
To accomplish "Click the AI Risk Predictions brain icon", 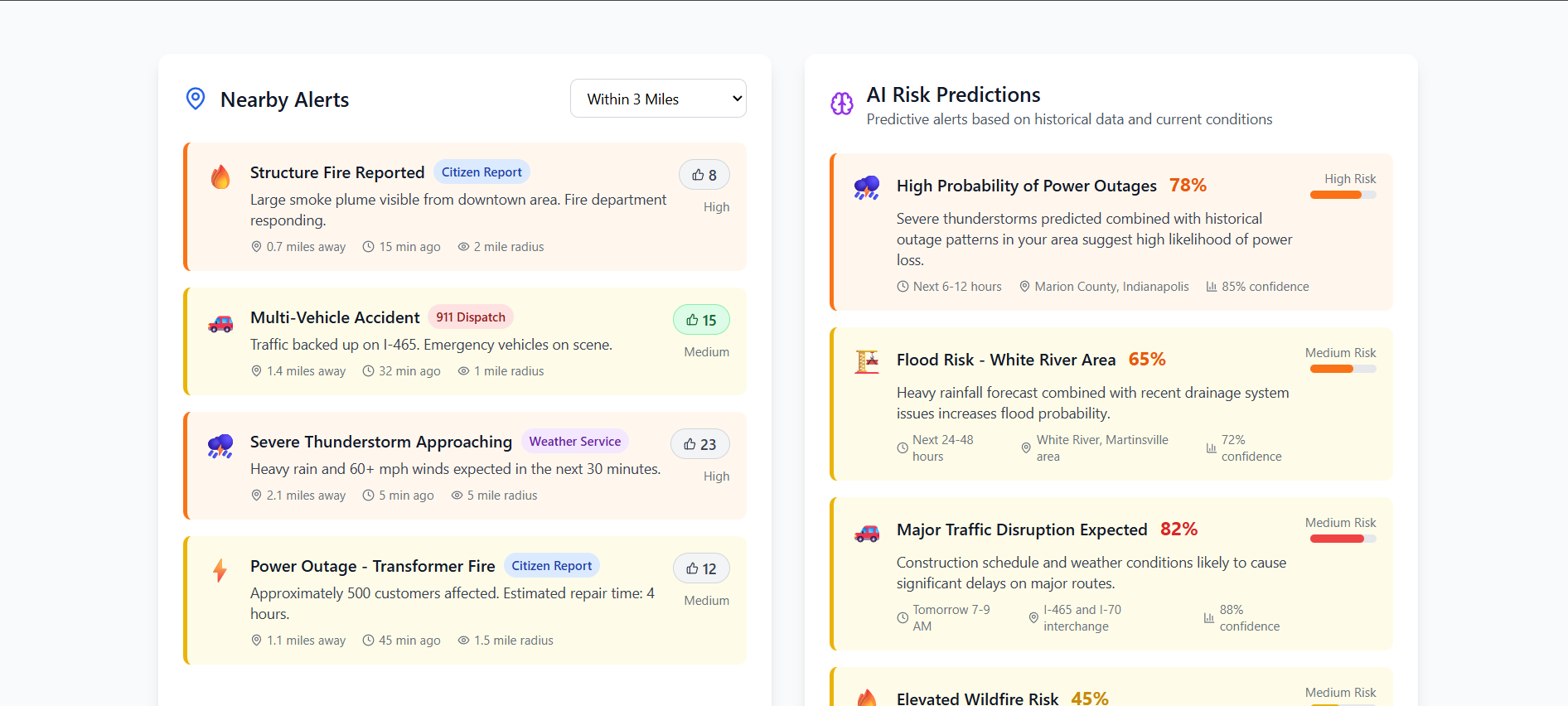I will 842,104.
